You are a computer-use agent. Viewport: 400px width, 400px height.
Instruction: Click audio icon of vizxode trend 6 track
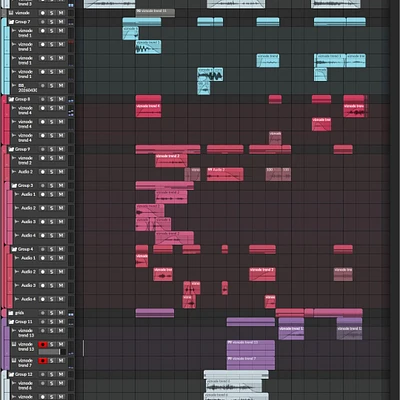pos(14,383)
